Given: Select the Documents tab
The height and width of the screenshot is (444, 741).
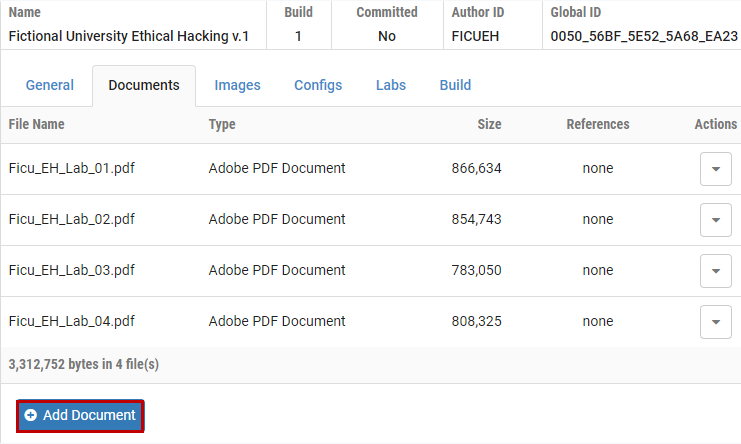Looking at the screenshot, I should point(144,85).
